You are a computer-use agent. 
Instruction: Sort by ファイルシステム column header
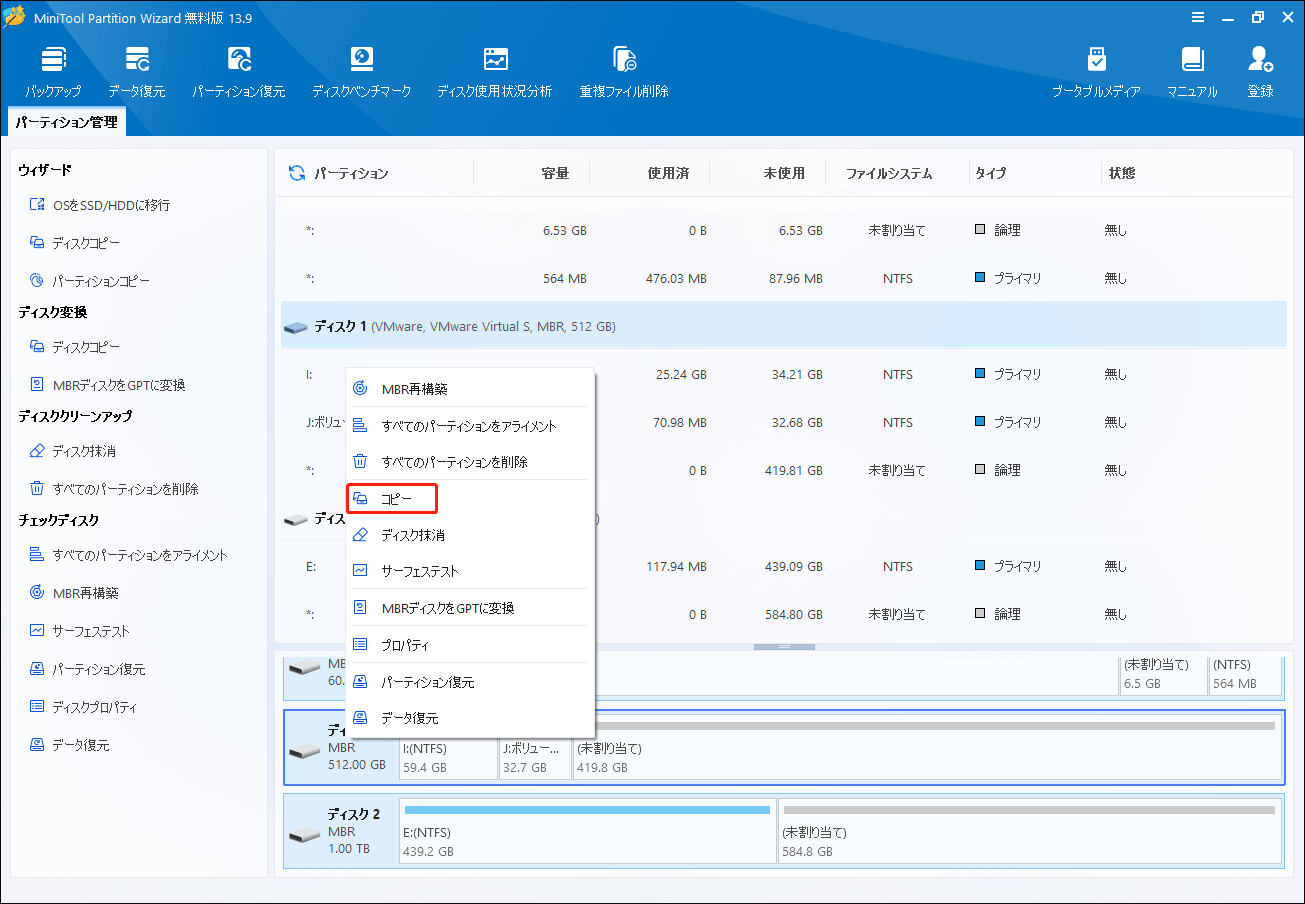click(x=889, y=173)
